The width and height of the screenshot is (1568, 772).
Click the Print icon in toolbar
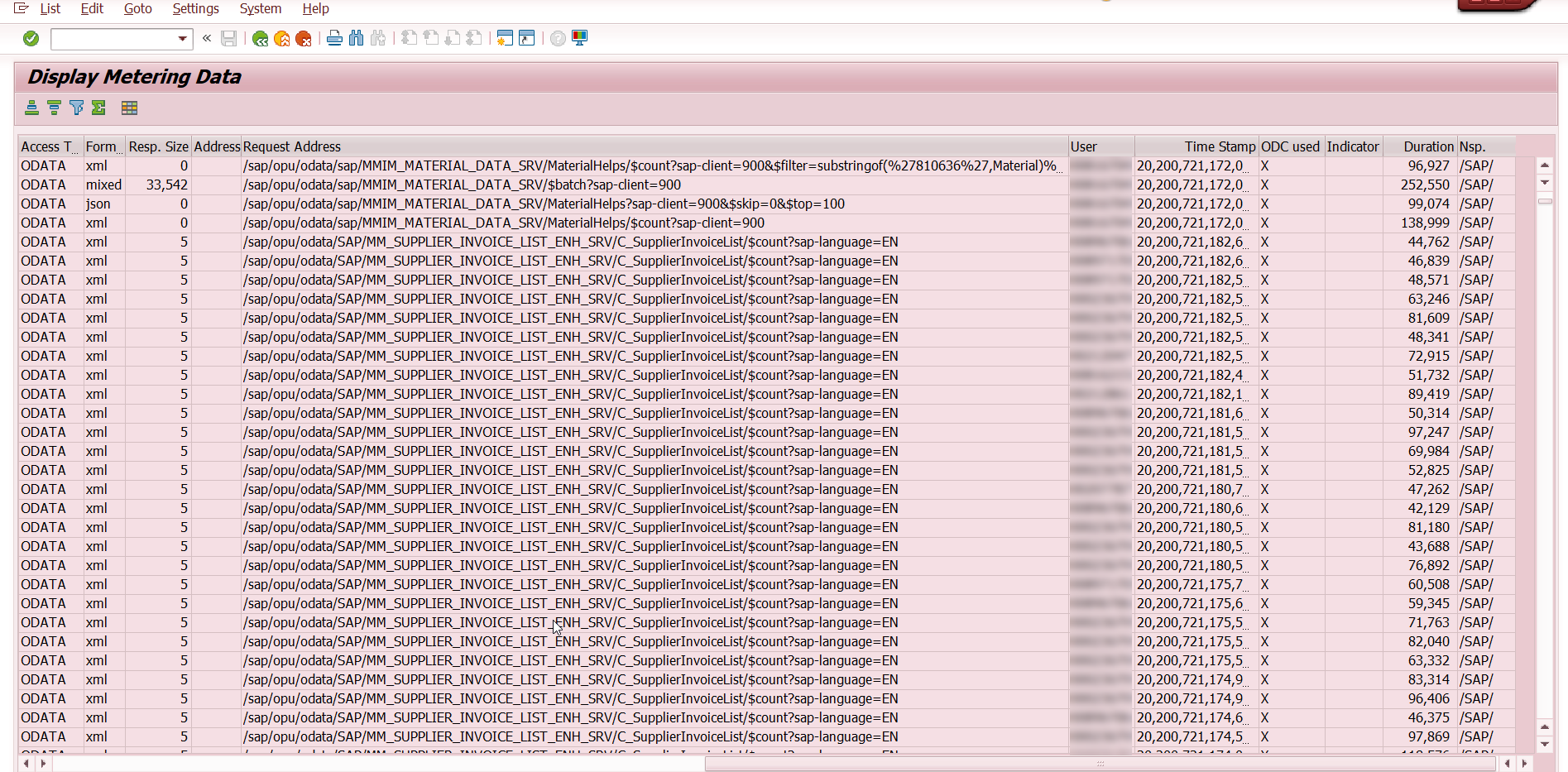pyautogui.click(x=334, y=39)
